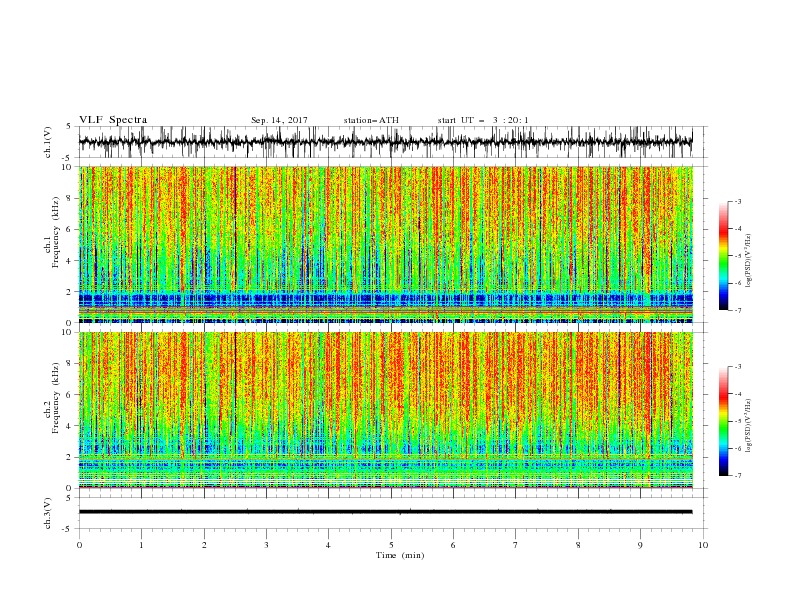Click the 'start UT = 3 :20: 1' text
Viewport: 792px width, 612px height.
[x=483, y=120]
